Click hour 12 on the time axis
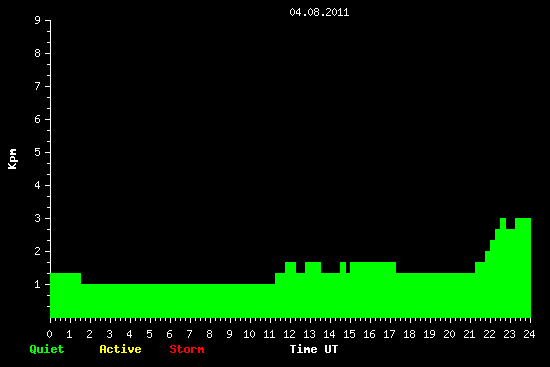The width and height of the screenshot is (550, 367). [x=289, y=334]
